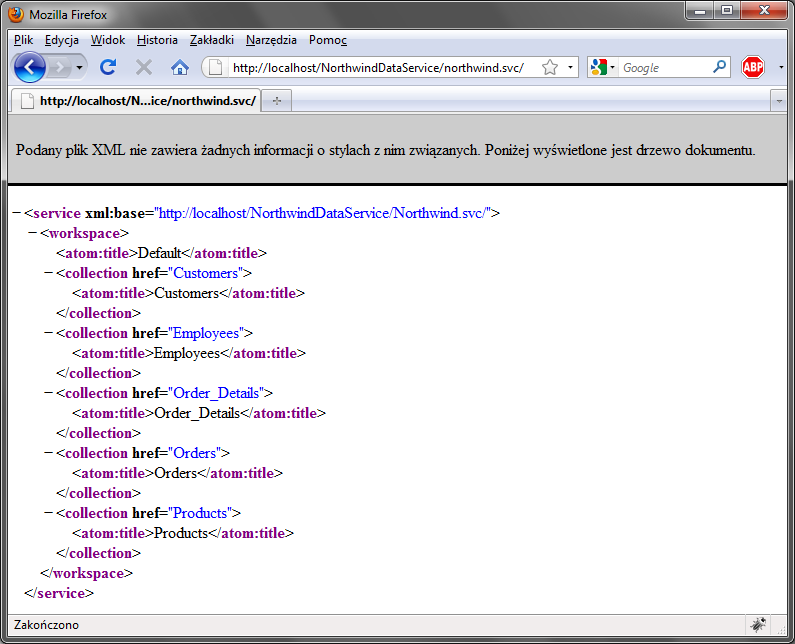795x644 pixels.
Task: Collapse the Orders collection node
Action: click(49, 452)
